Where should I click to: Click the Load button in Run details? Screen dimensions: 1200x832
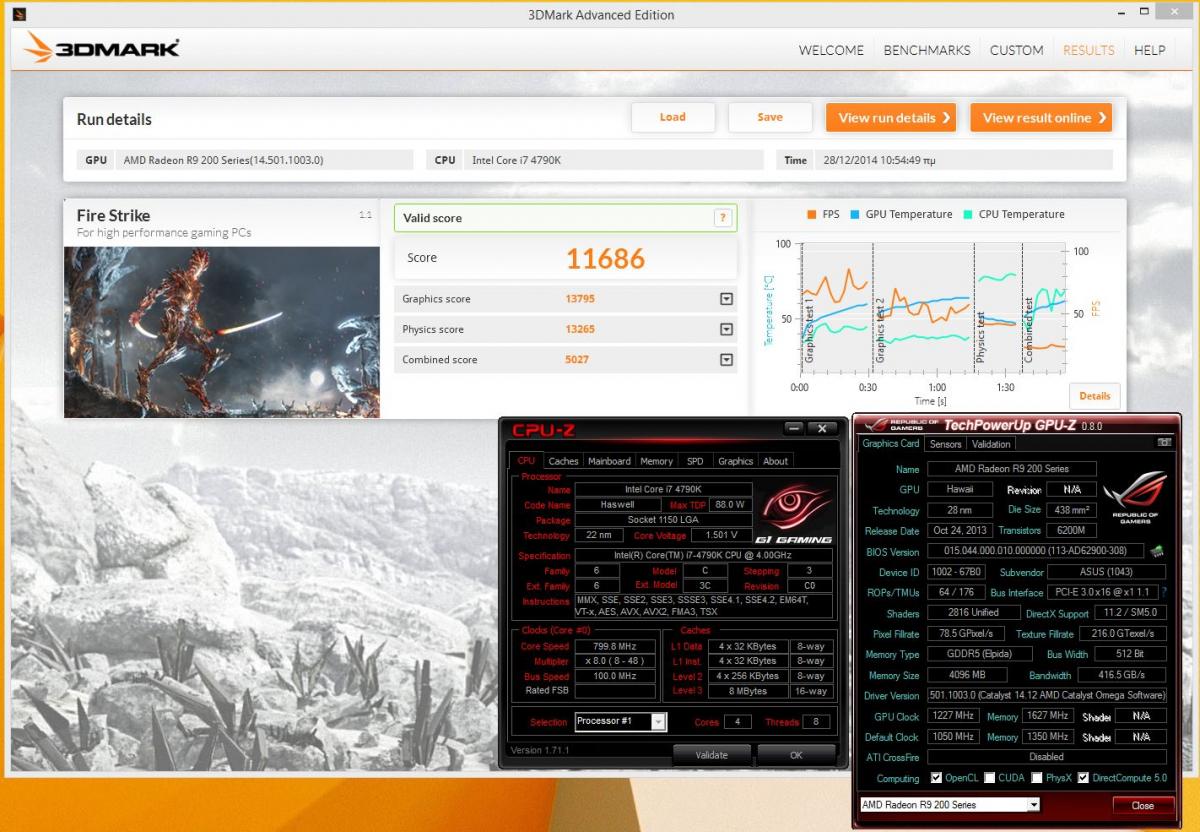pyautogui.click(x=673, y=117)
